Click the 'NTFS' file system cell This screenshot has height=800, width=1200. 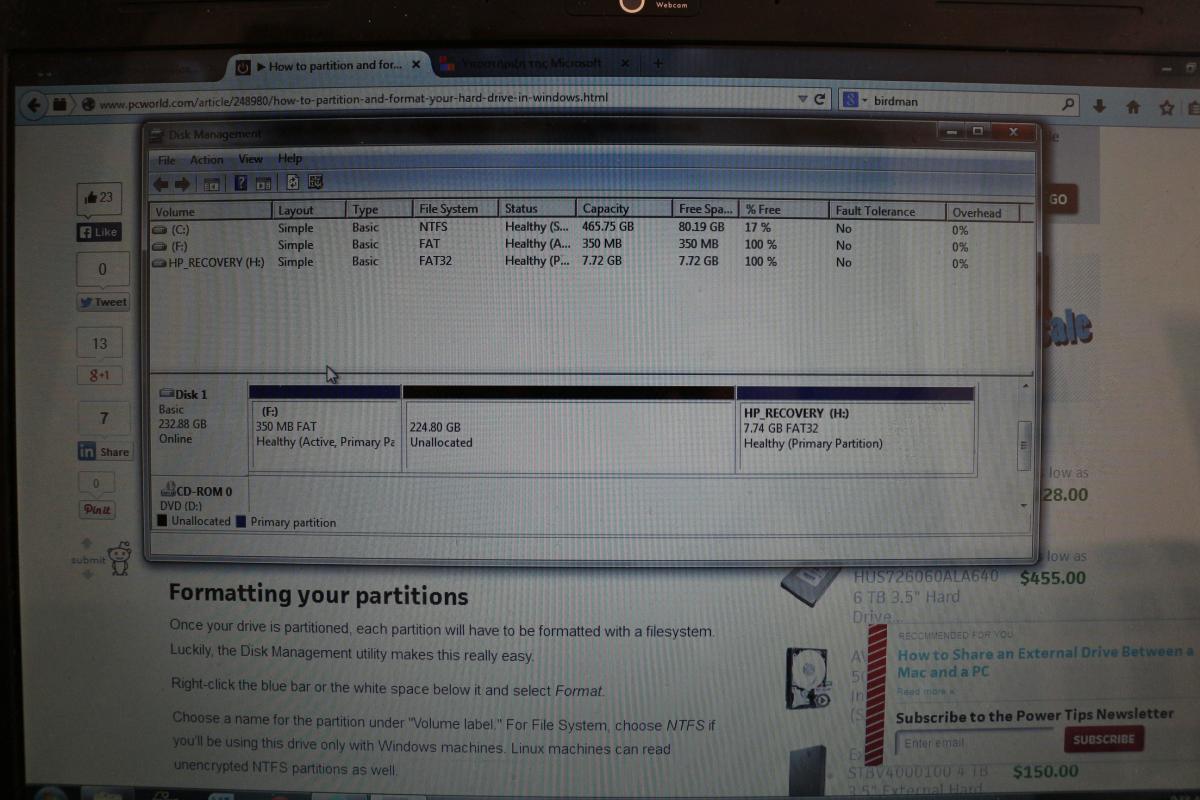[433, 227]
